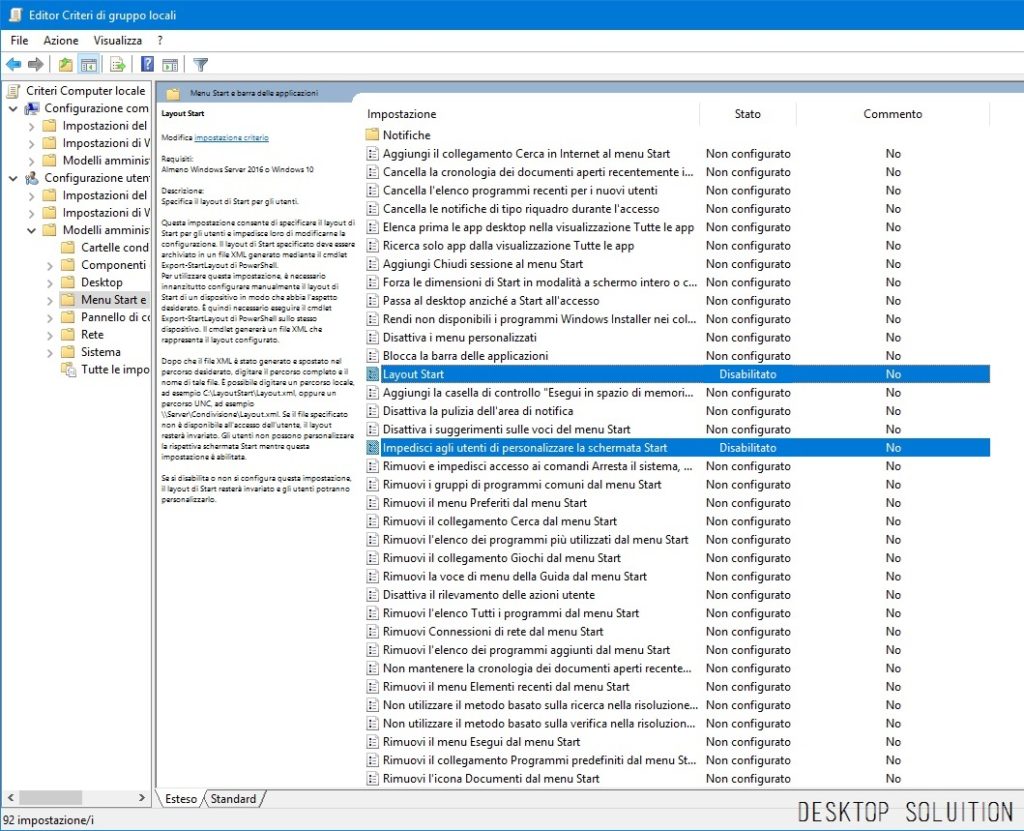
Task: Open the Azione menu
Action: tap(61, 40)
